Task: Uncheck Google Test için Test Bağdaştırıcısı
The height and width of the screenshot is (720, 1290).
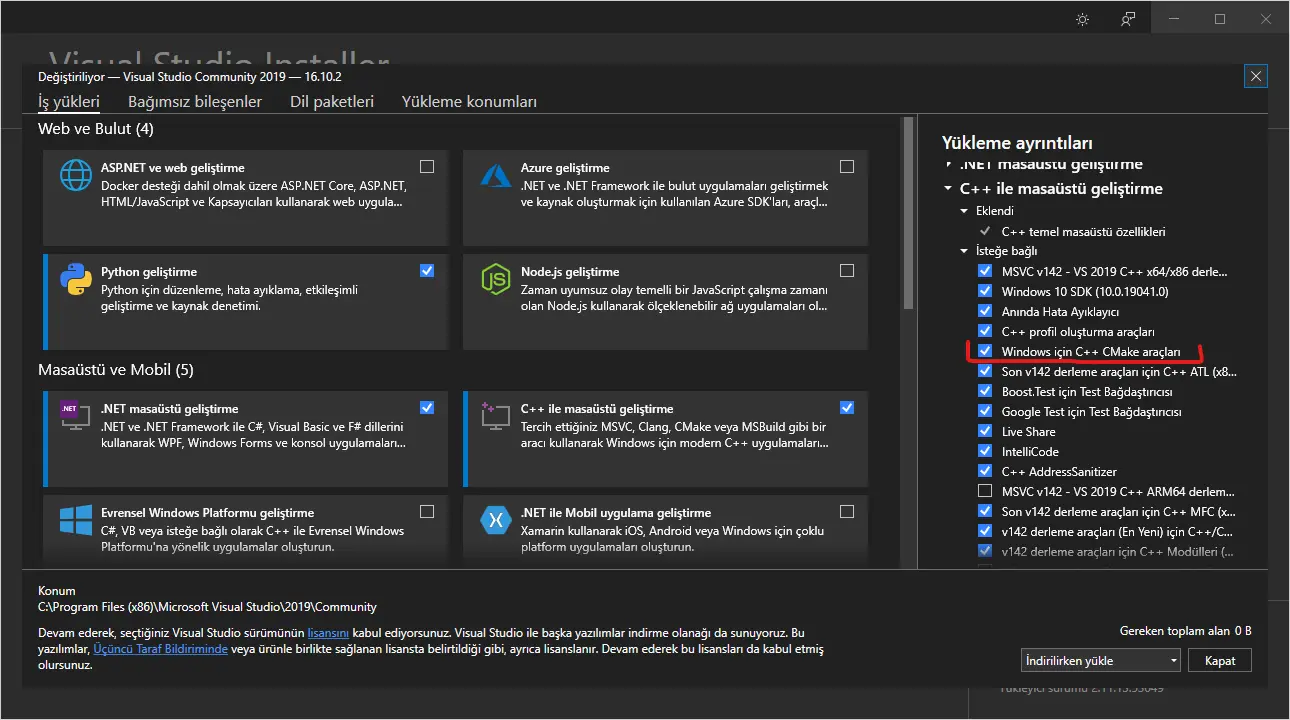Action: point(985,411)
